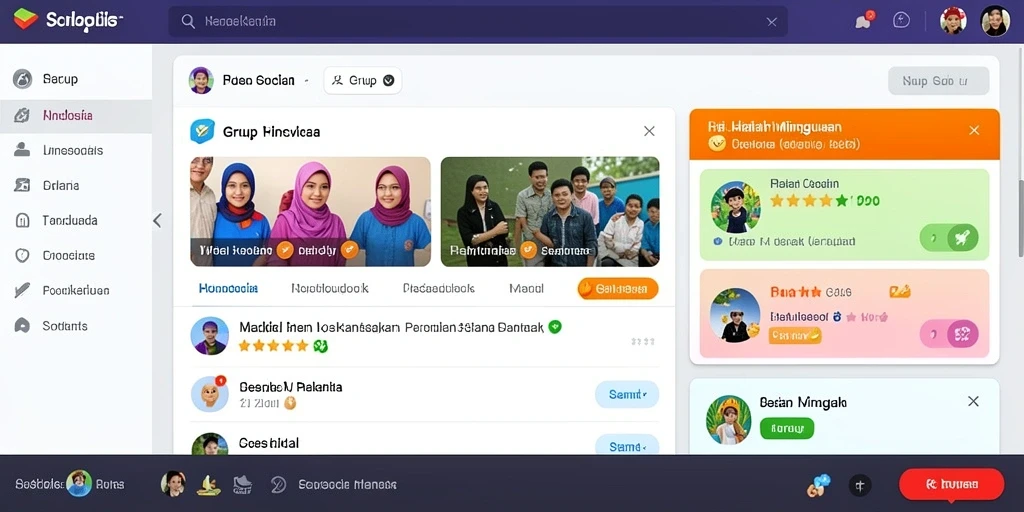This screenshot has width=1024, height=512.
Task: Clear the search field with X
Action: (772, 22)
